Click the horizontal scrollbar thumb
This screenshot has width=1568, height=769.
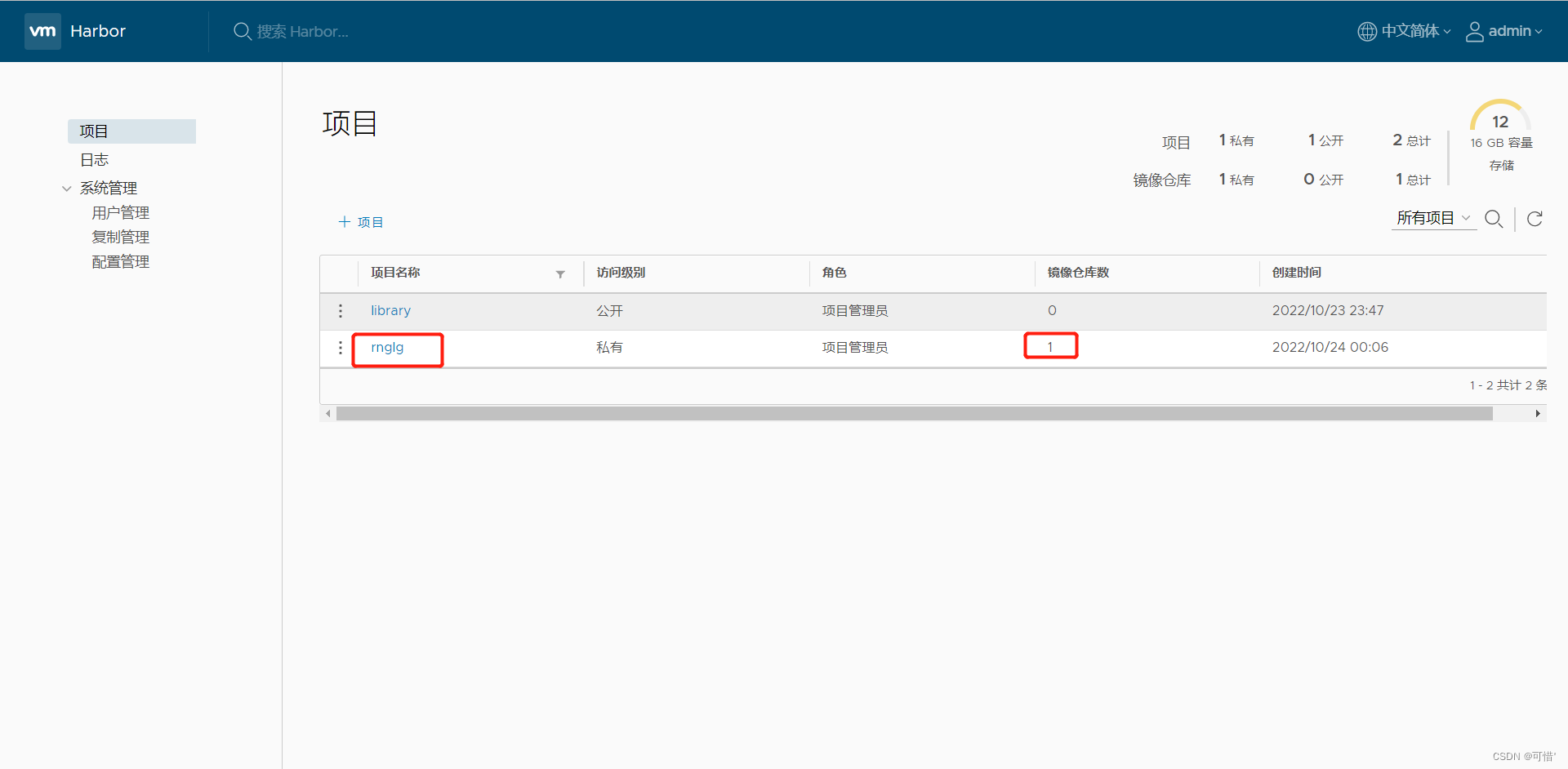click(x=915, y=414)
